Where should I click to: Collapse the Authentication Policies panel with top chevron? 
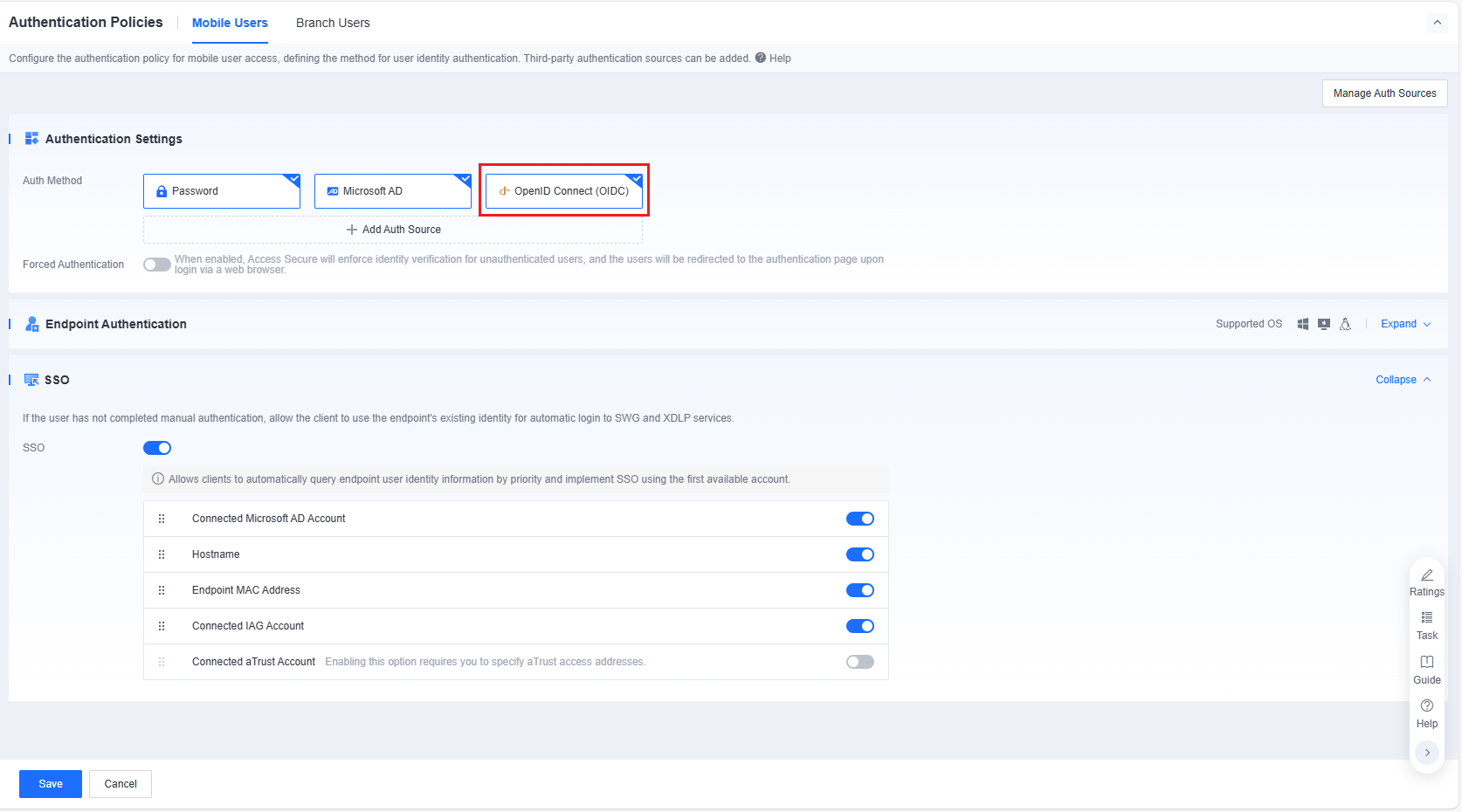pyautogui.click(x=1438, y=23)
